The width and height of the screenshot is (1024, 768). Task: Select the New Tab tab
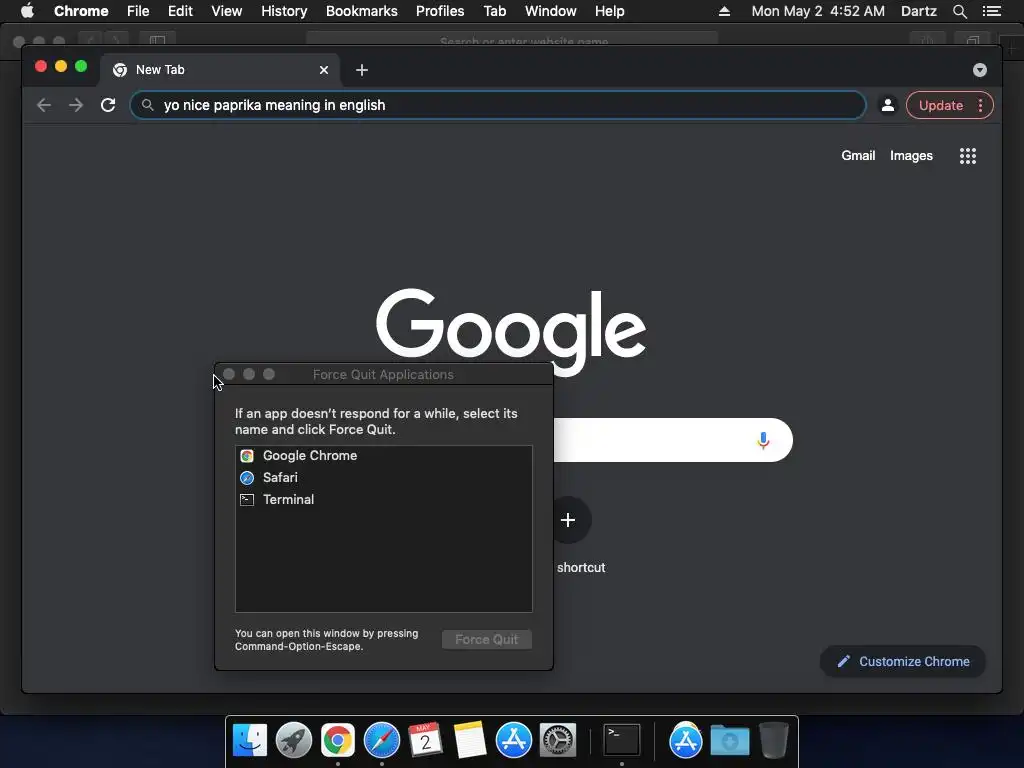[219, 70]
